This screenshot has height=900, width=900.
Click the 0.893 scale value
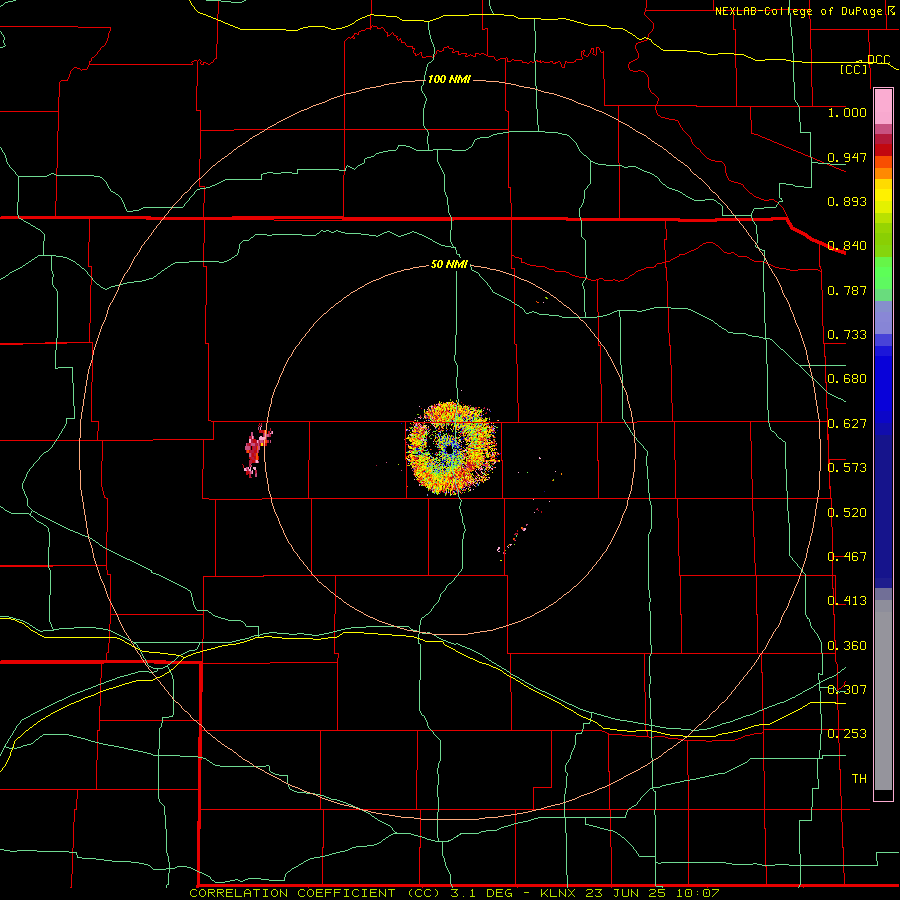847,201
